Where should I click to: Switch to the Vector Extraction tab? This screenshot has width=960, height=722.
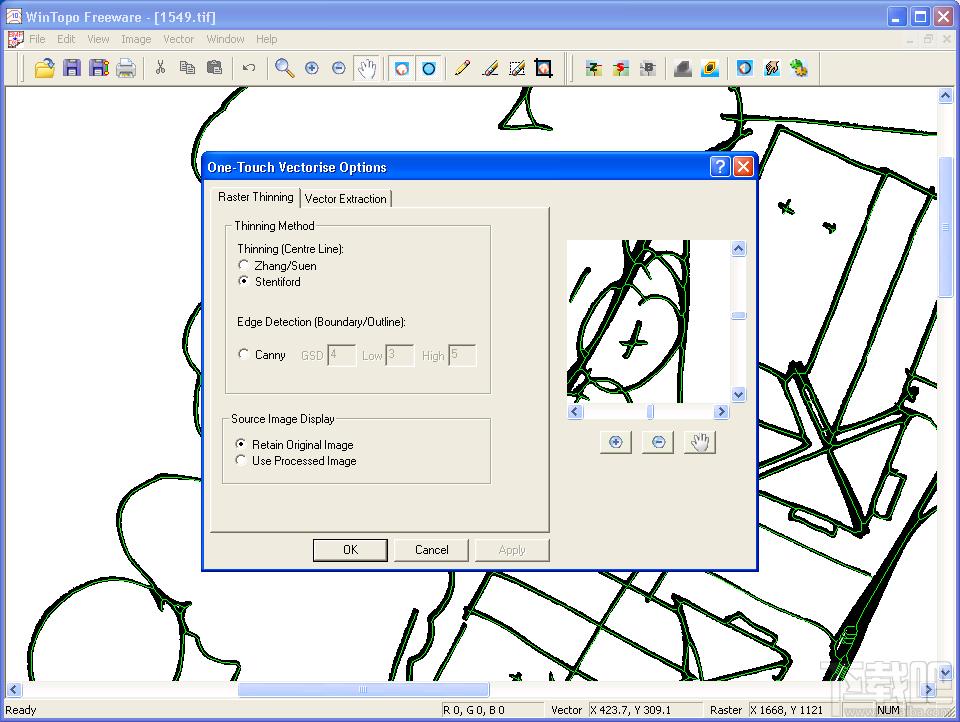click(x=345, y=198)
